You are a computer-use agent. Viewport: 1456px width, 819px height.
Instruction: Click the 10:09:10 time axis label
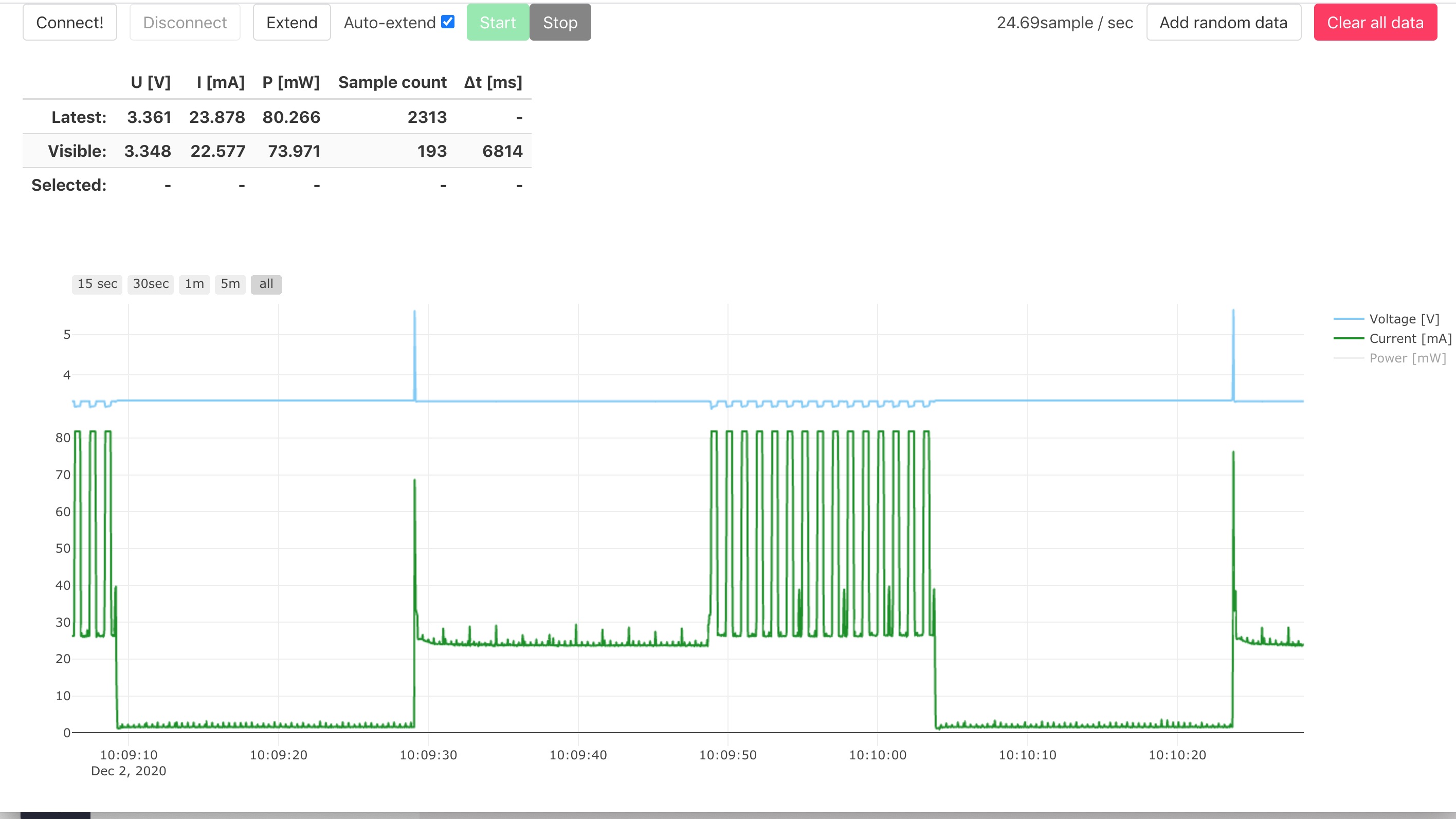pyautogui.click(x=129, y=755)
